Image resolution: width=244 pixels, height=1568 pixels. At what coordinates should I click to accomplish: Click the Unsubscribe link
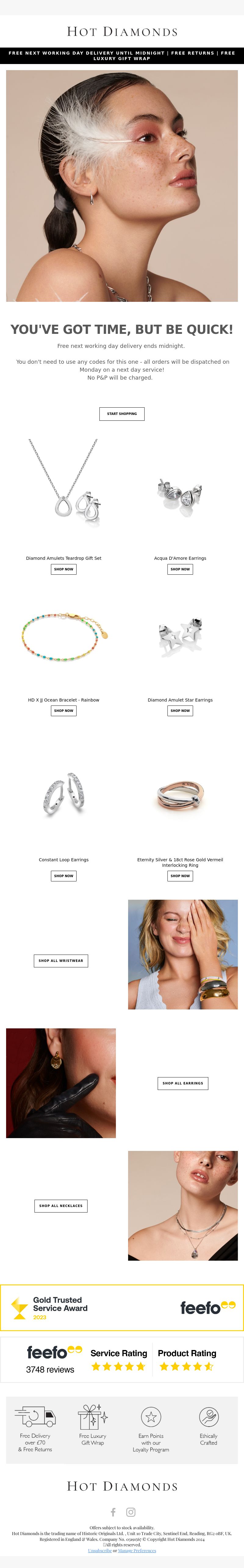[100, 1550]
